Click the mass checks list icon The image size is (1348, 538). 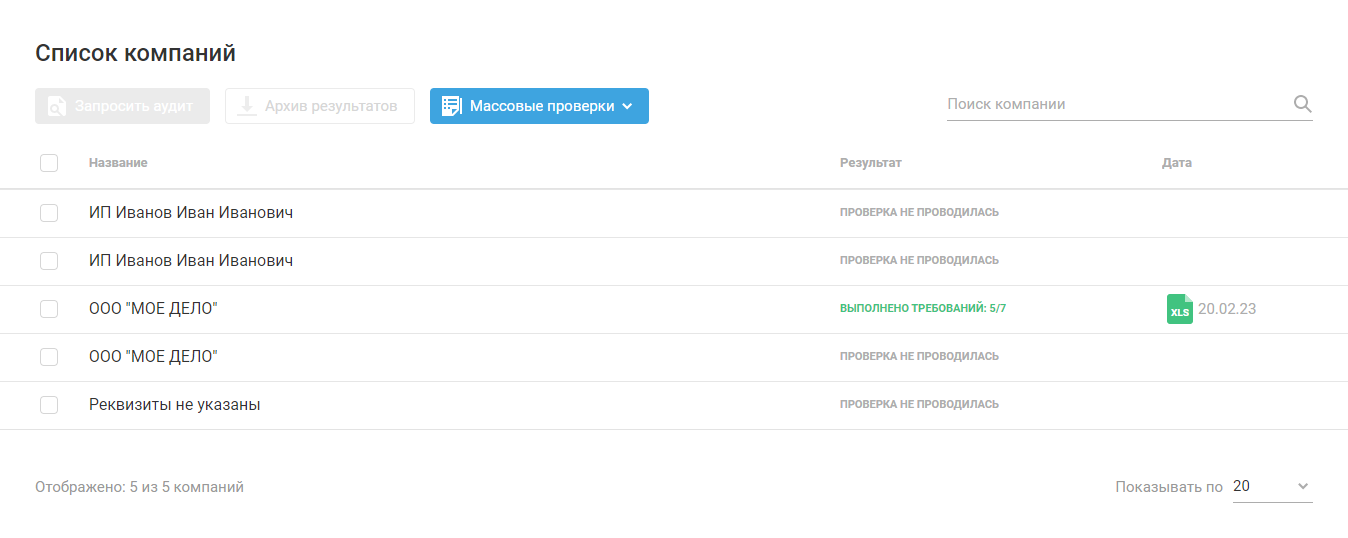[451, 106]
